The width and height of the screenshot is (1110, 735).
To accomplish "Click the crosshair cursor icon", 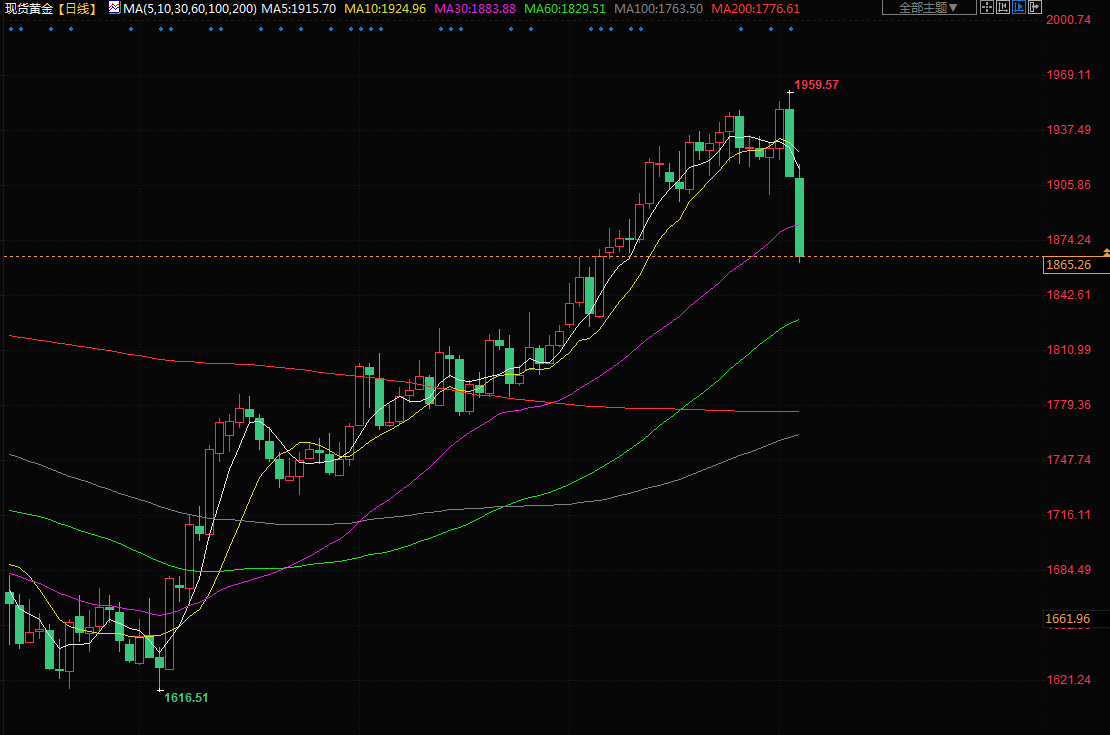I will pos(987,7).
